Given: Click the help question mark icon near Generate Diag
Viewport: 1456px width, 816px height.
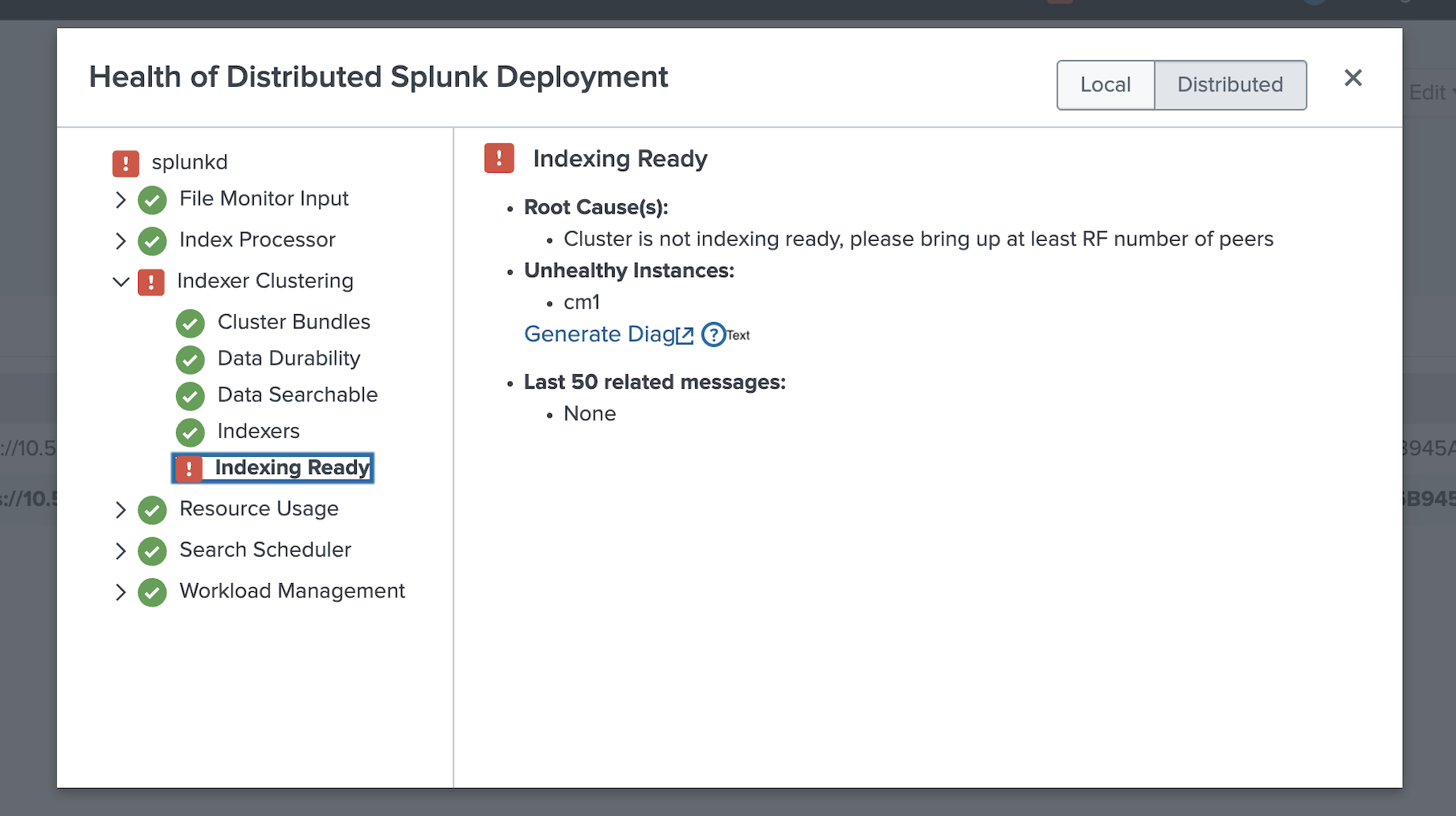Looking at the screenshot, I should (x=713, y=335).
